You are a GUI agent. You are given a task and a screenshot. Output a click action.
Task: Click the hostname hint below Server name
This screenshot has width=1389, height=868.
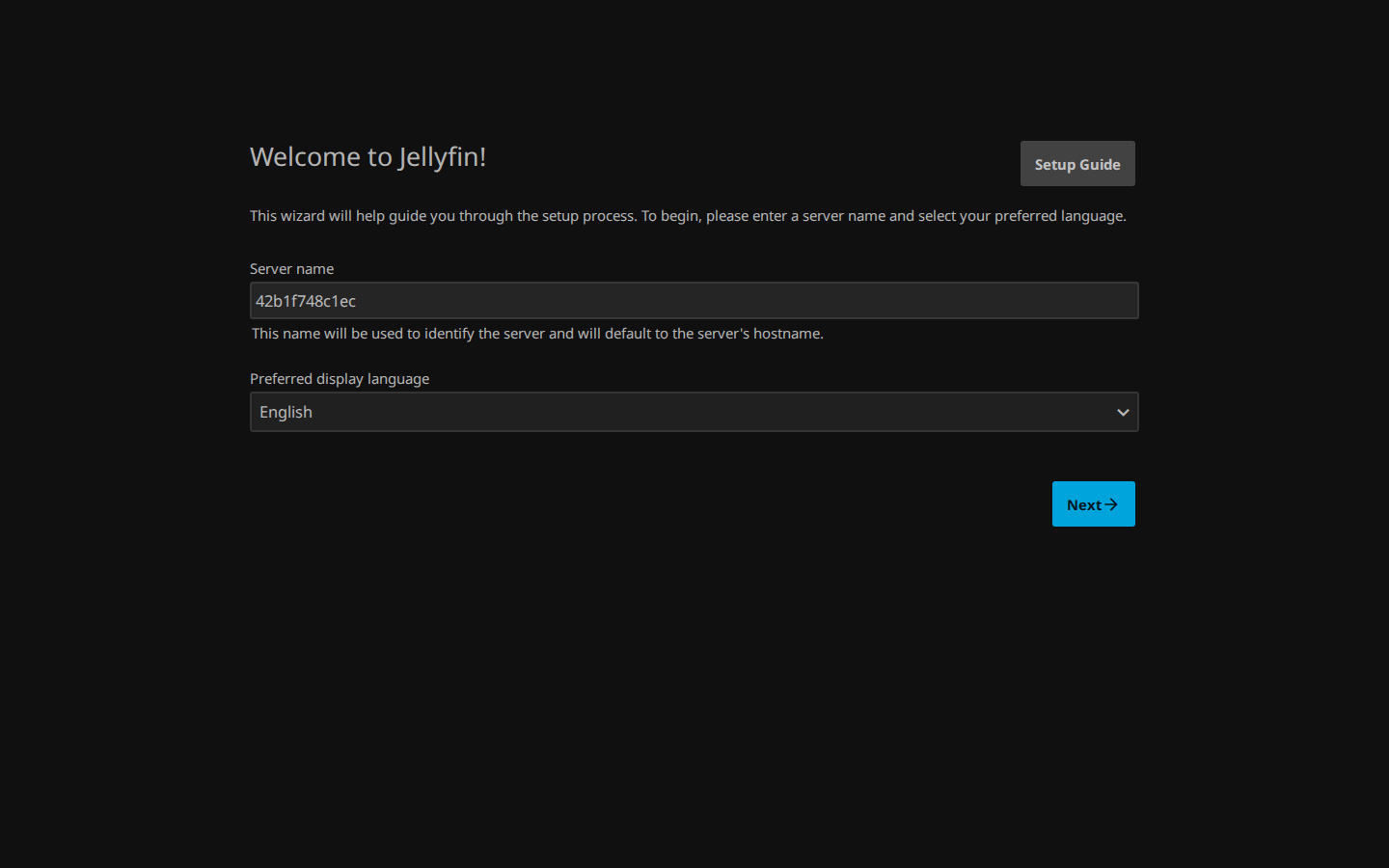pos(537,334)
